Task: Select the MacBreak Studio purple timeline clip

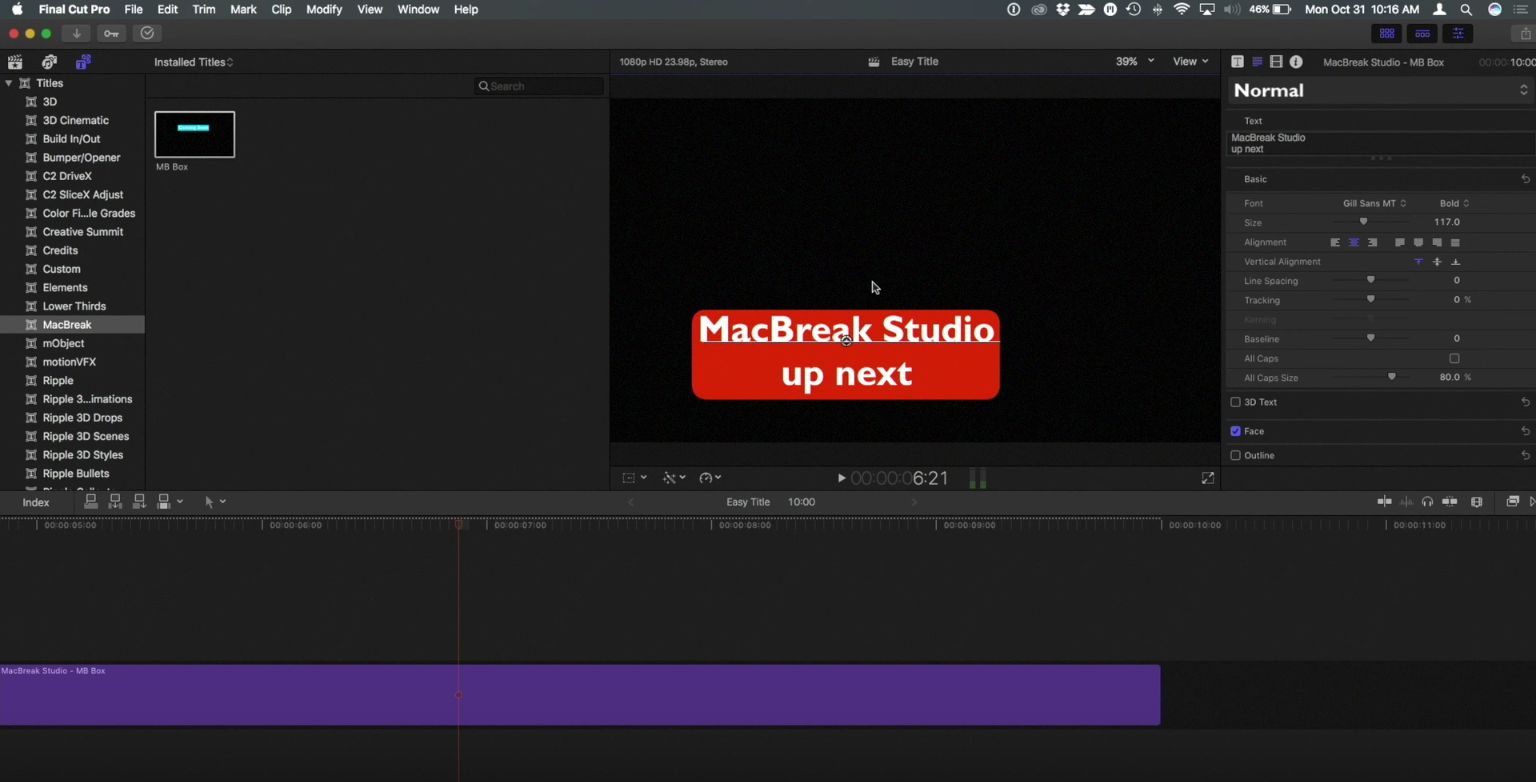Action: click(580, 695)
